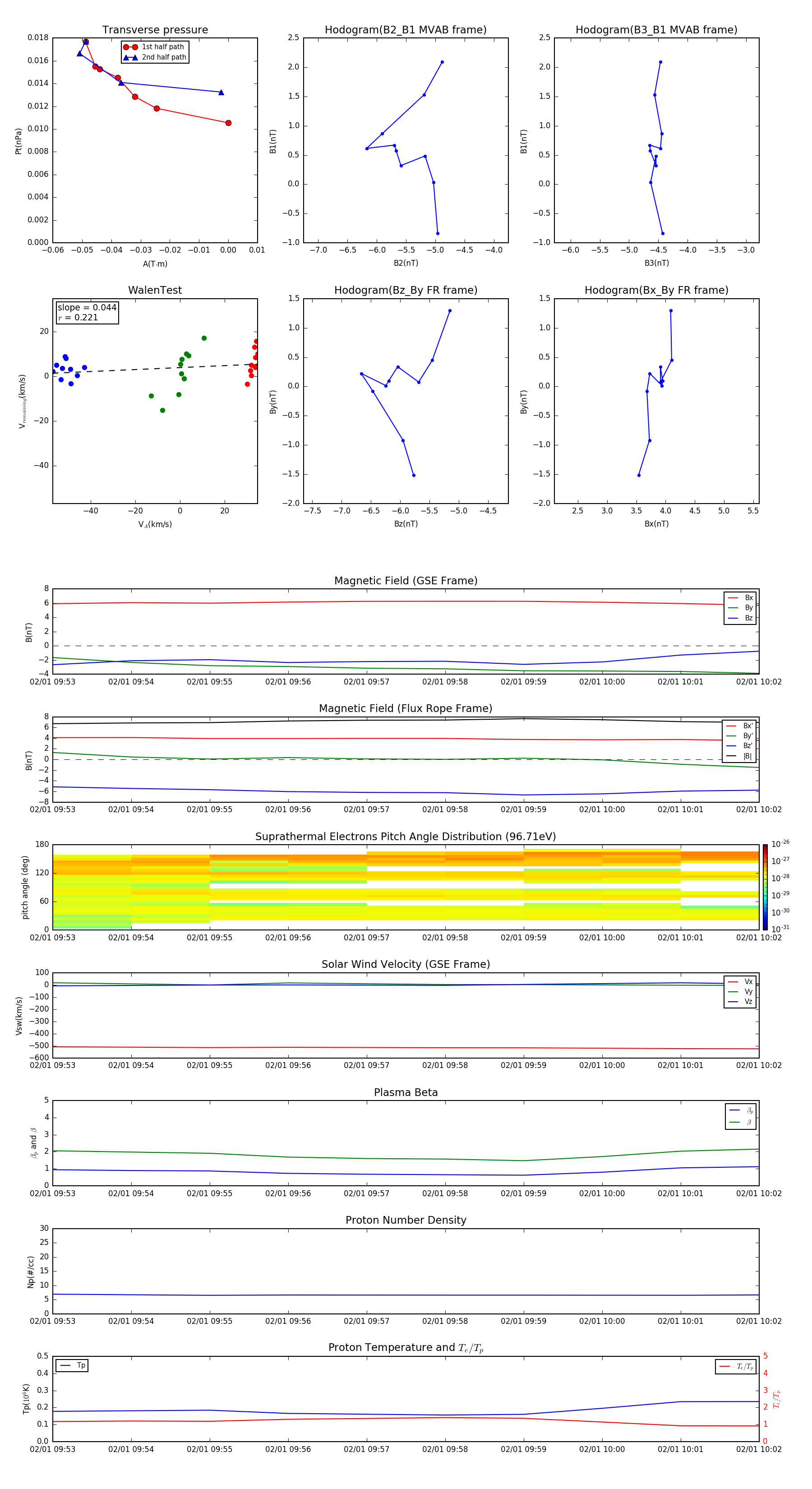Select the "Proton Temperature and Te/Tp" title
This screenshot has width=812, height=1489.
click(406, 1348)
